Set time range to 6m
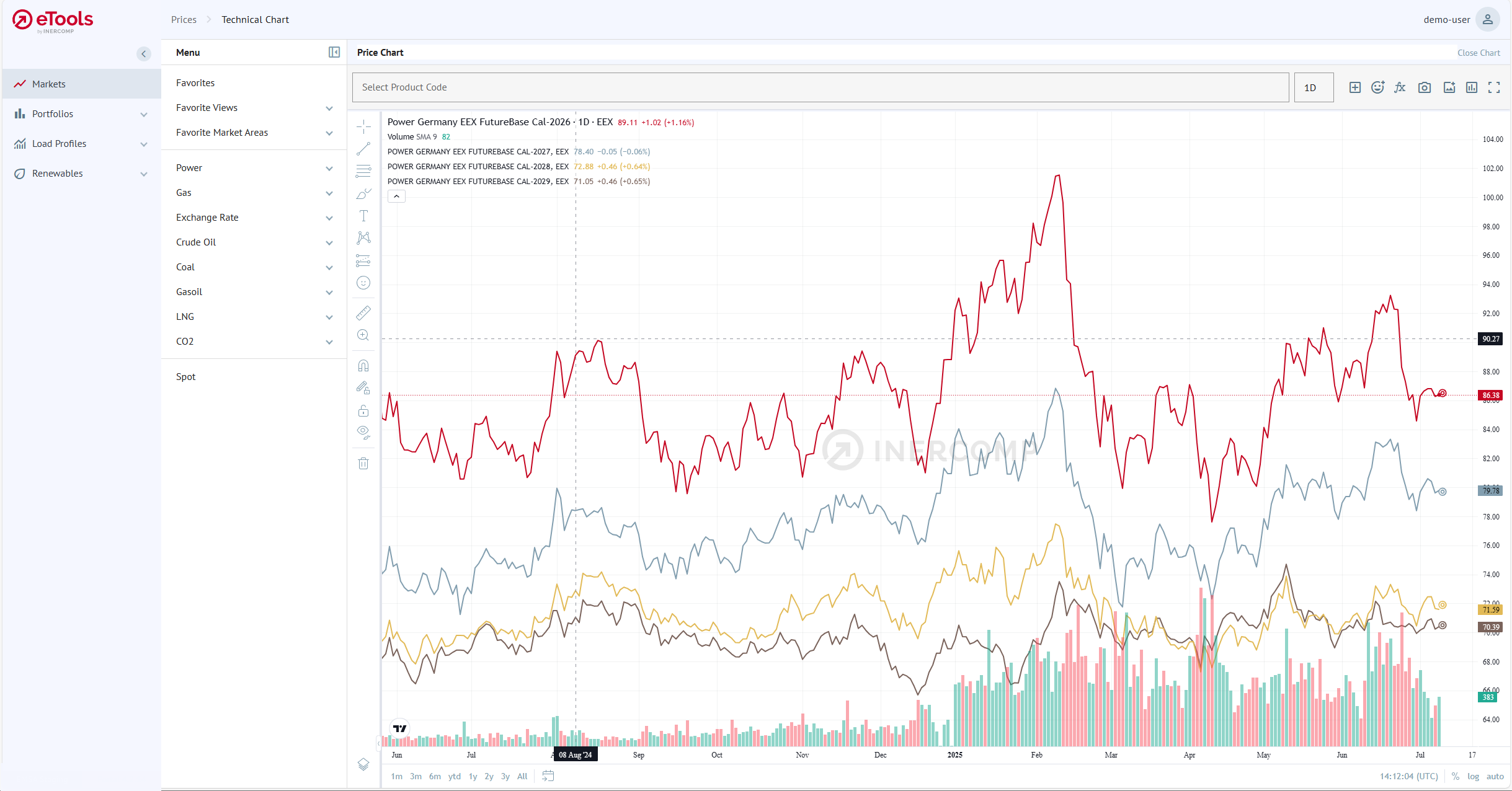 pyautogui.click(x=435, y=776)
